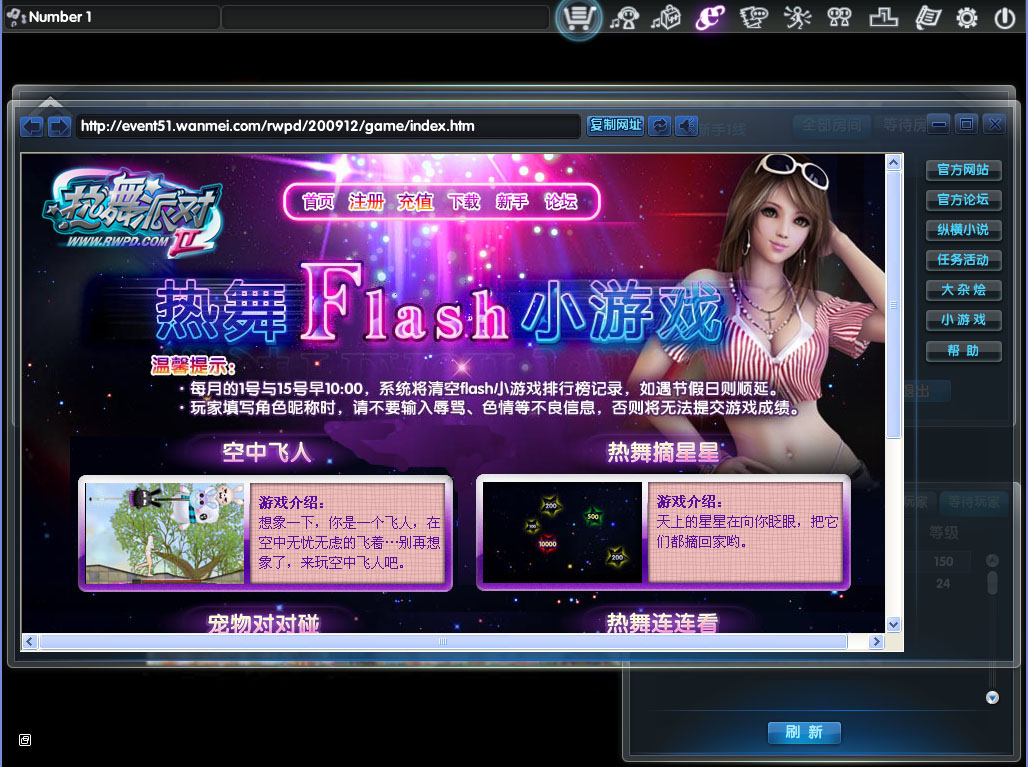Click the horizontal scrollbar thumb
Image resolution: width=1028 pixels, height=767 pixels.
pyautogui.click(x=443, y=642)
